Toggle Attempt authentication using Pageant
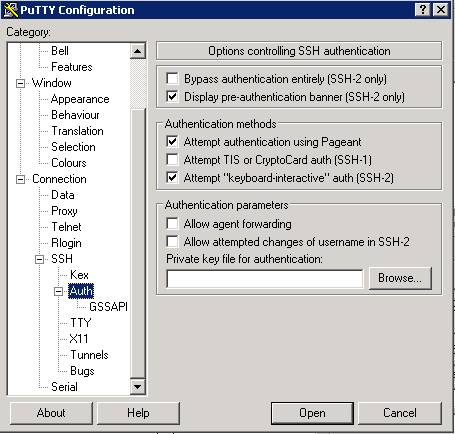Screen dimensions: 455x434 (172, 142)
